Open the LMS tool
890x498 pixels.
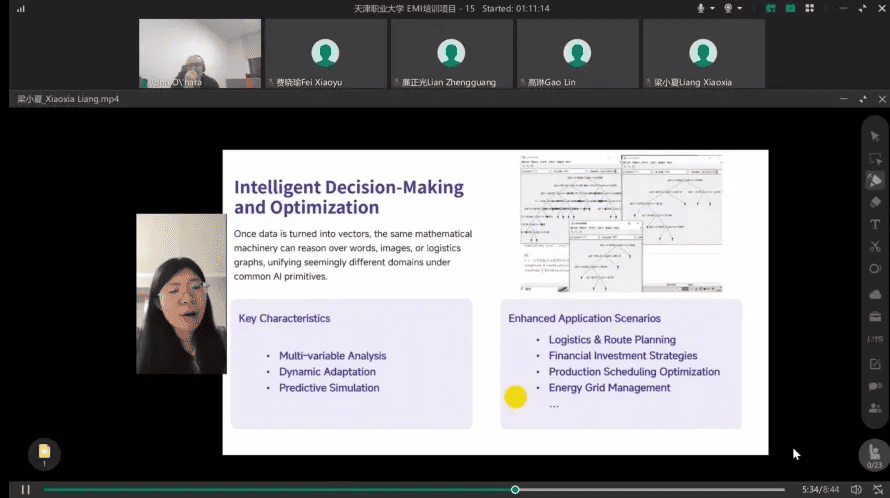[x=875, y=339]
